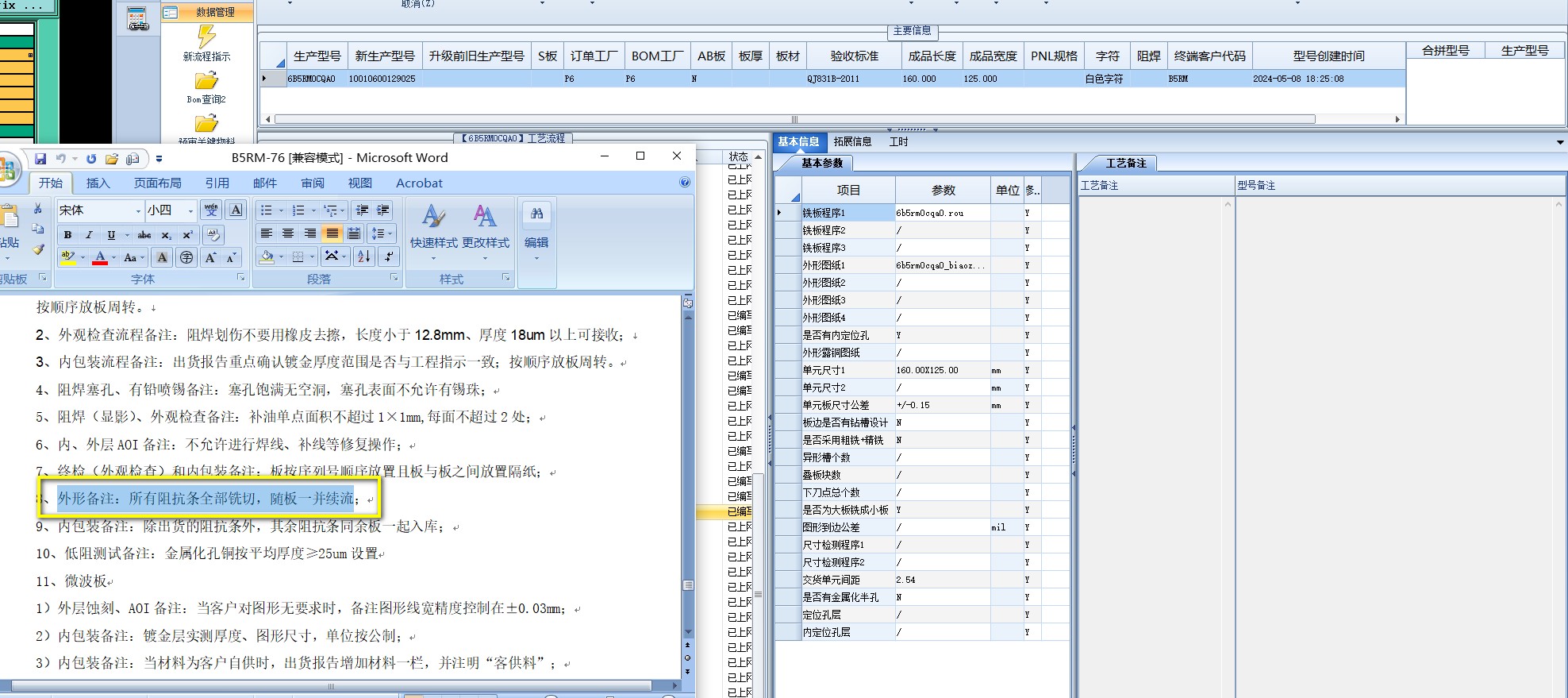Toggle bold formatting

click(x=67, y=234)
